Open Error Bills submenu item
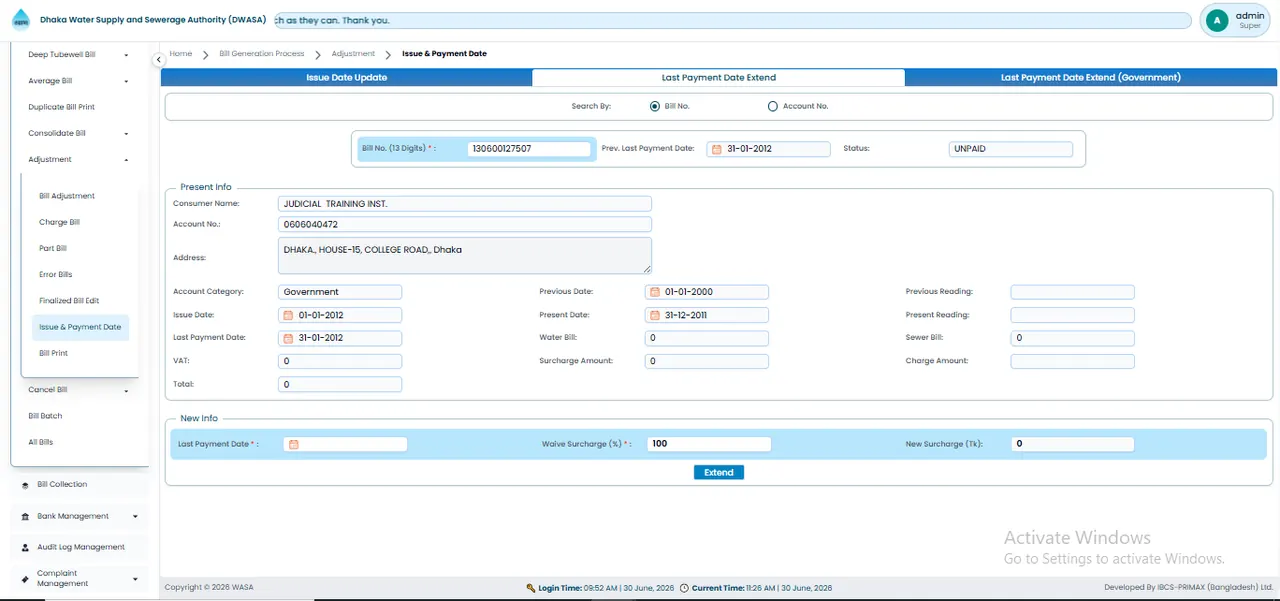1280x601 pixels. coord(56,274)
